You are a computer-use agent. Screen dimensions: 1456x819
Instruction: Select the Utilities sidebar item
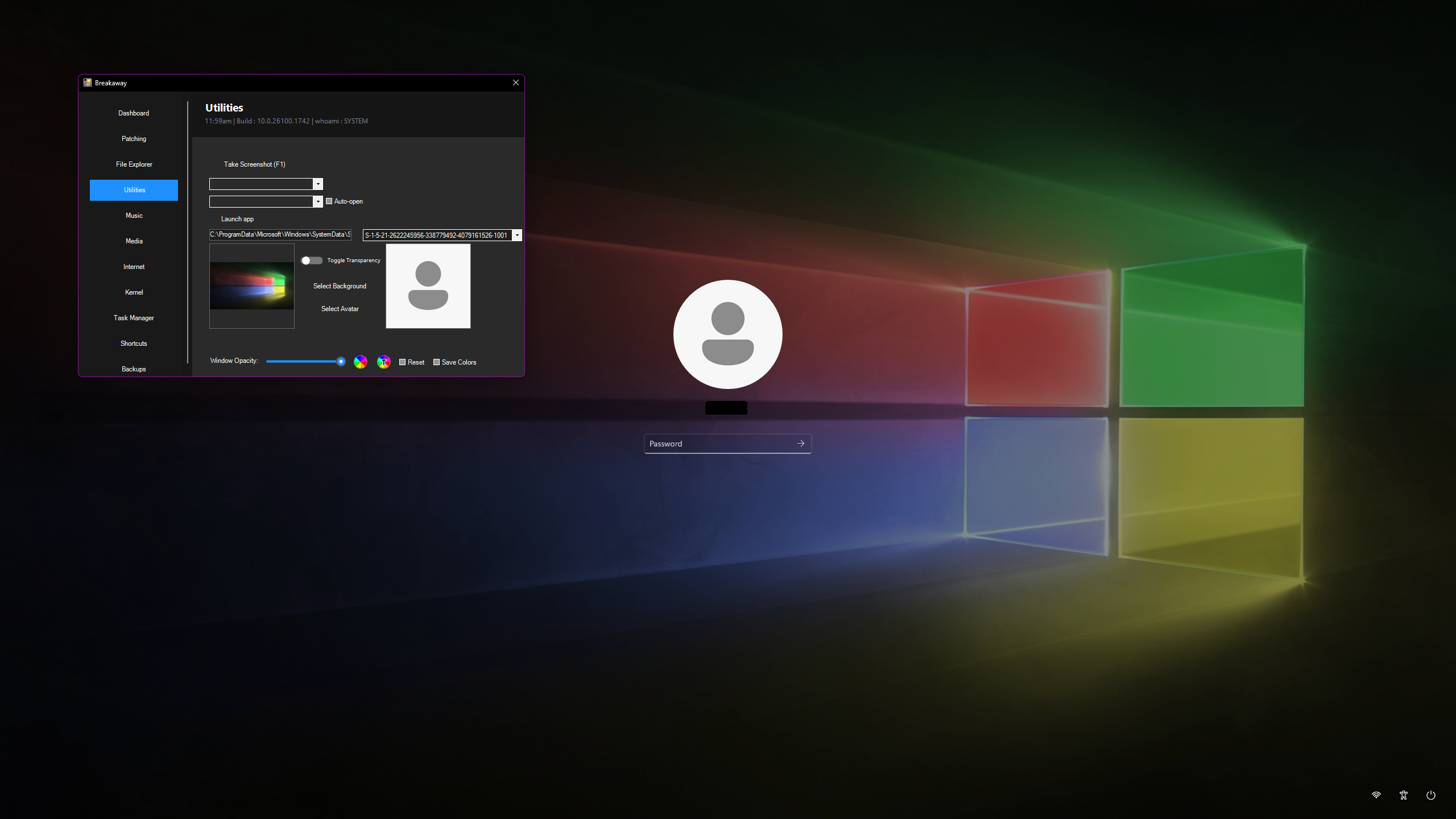tap(134, 190)
